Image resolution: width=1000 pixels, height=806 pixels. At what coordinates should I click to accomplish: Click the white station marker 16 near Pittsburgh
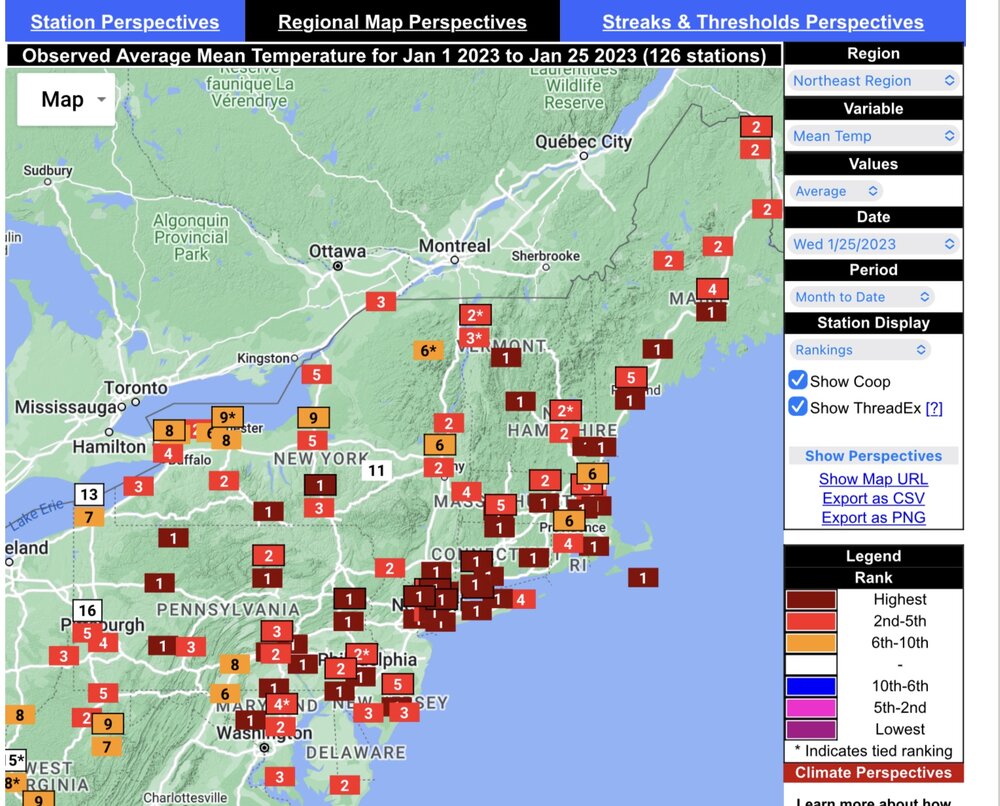coord(87,611)
